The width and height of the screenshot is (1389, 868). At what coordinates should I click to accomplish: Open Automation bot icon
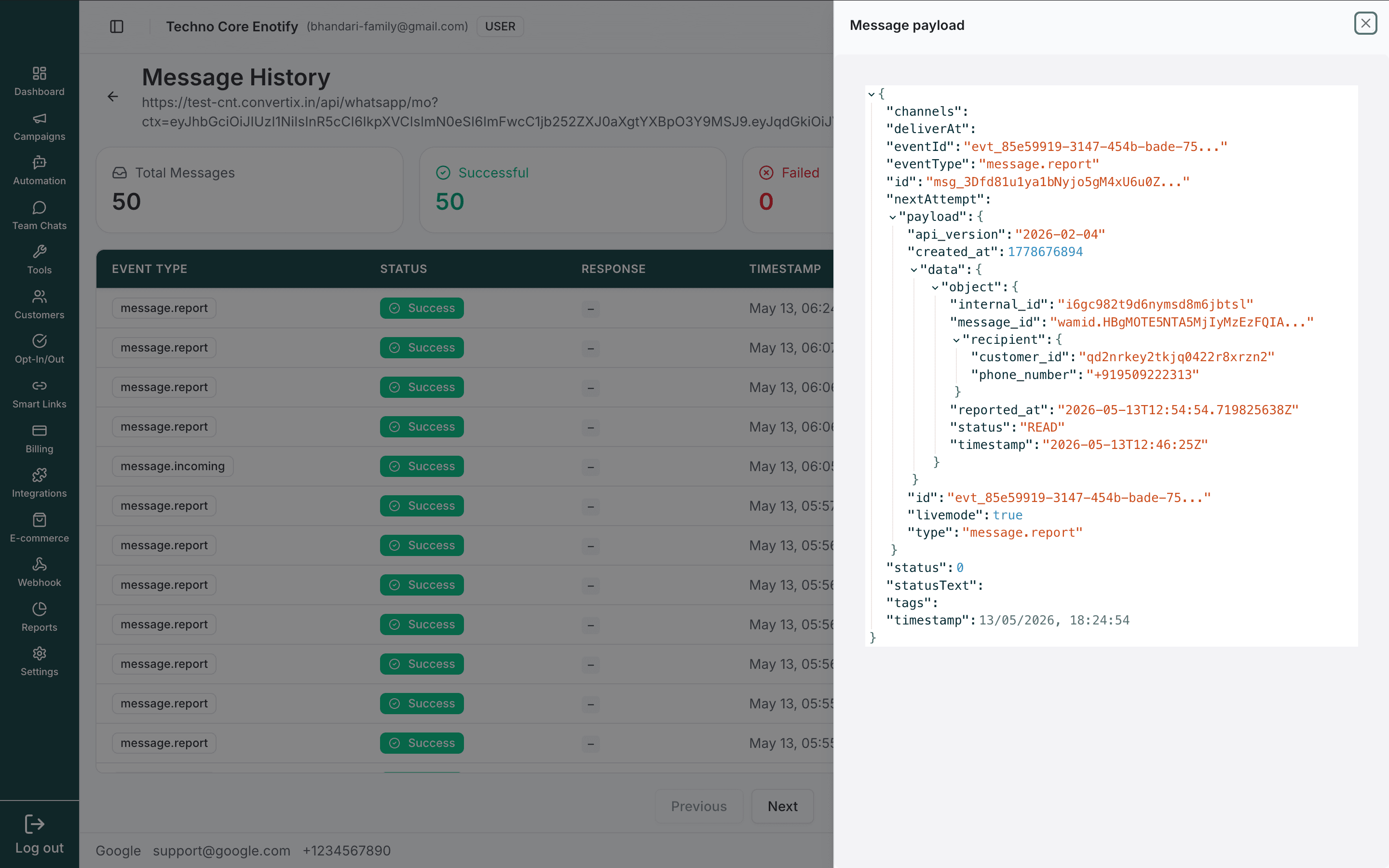39,163
